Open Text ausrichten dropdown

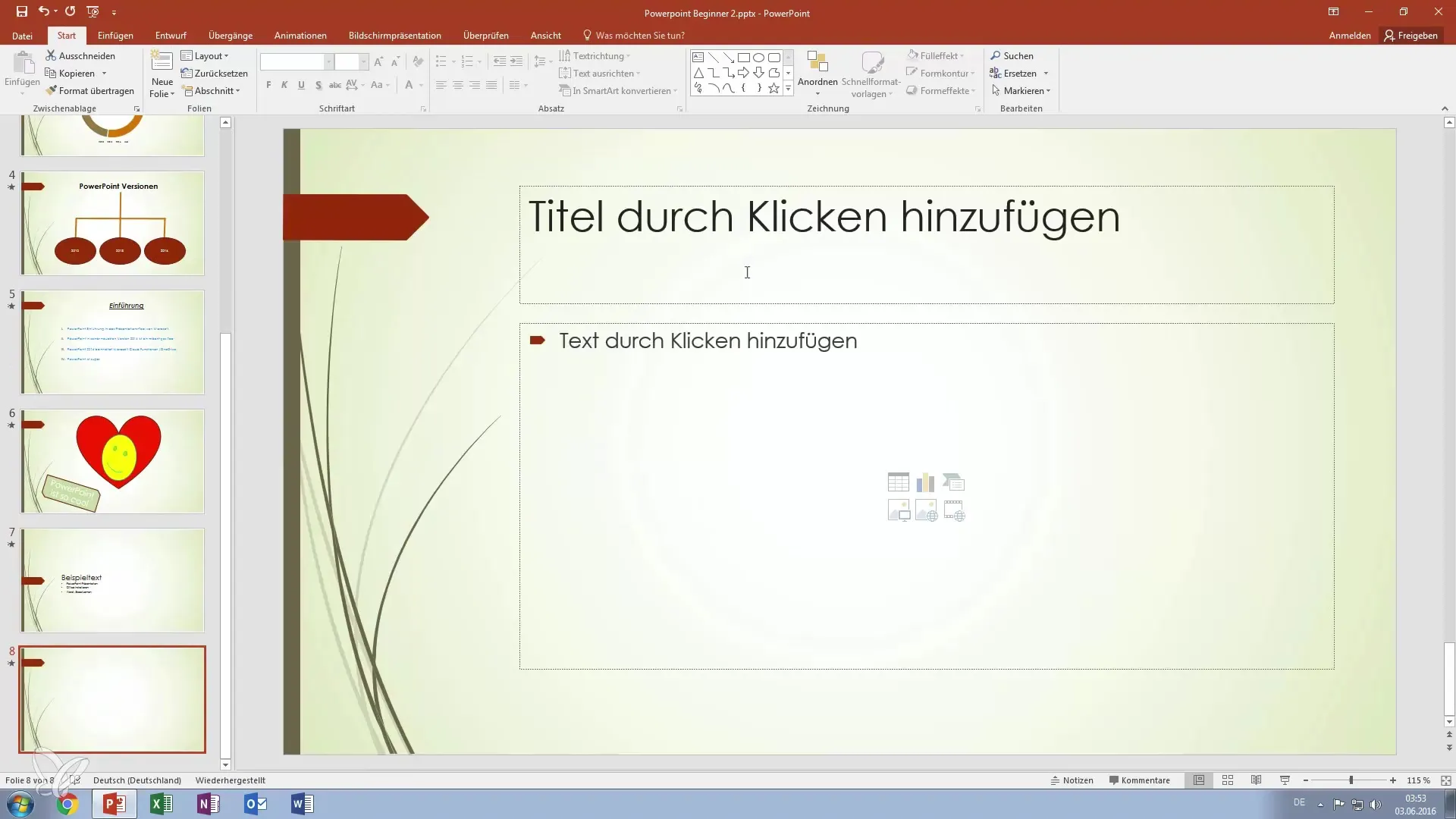tap(600, 74)
